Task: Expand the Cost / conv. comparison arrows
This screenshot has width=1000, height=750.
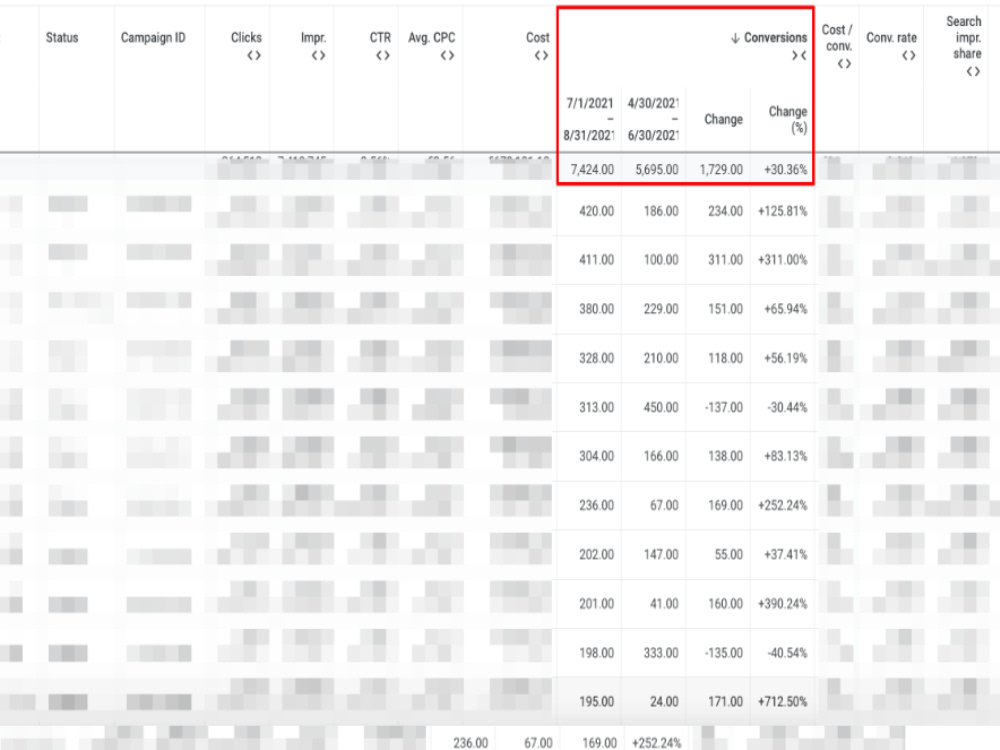Action: pos(844,64)
